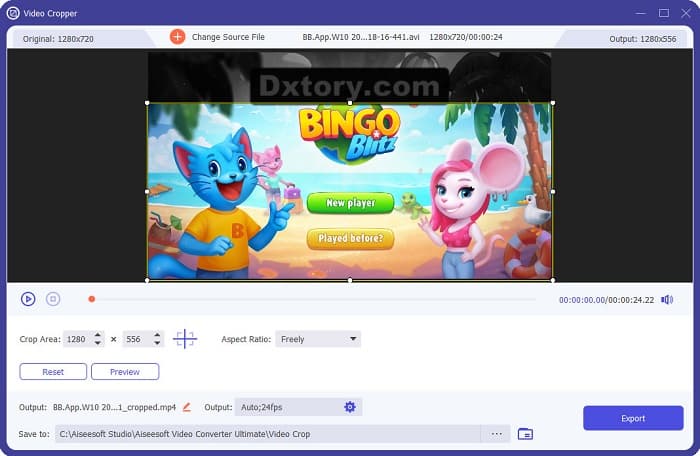Click the Reset button
Image resolution: width=700 pixels, height=456 pixels.
tap(53, 372)
